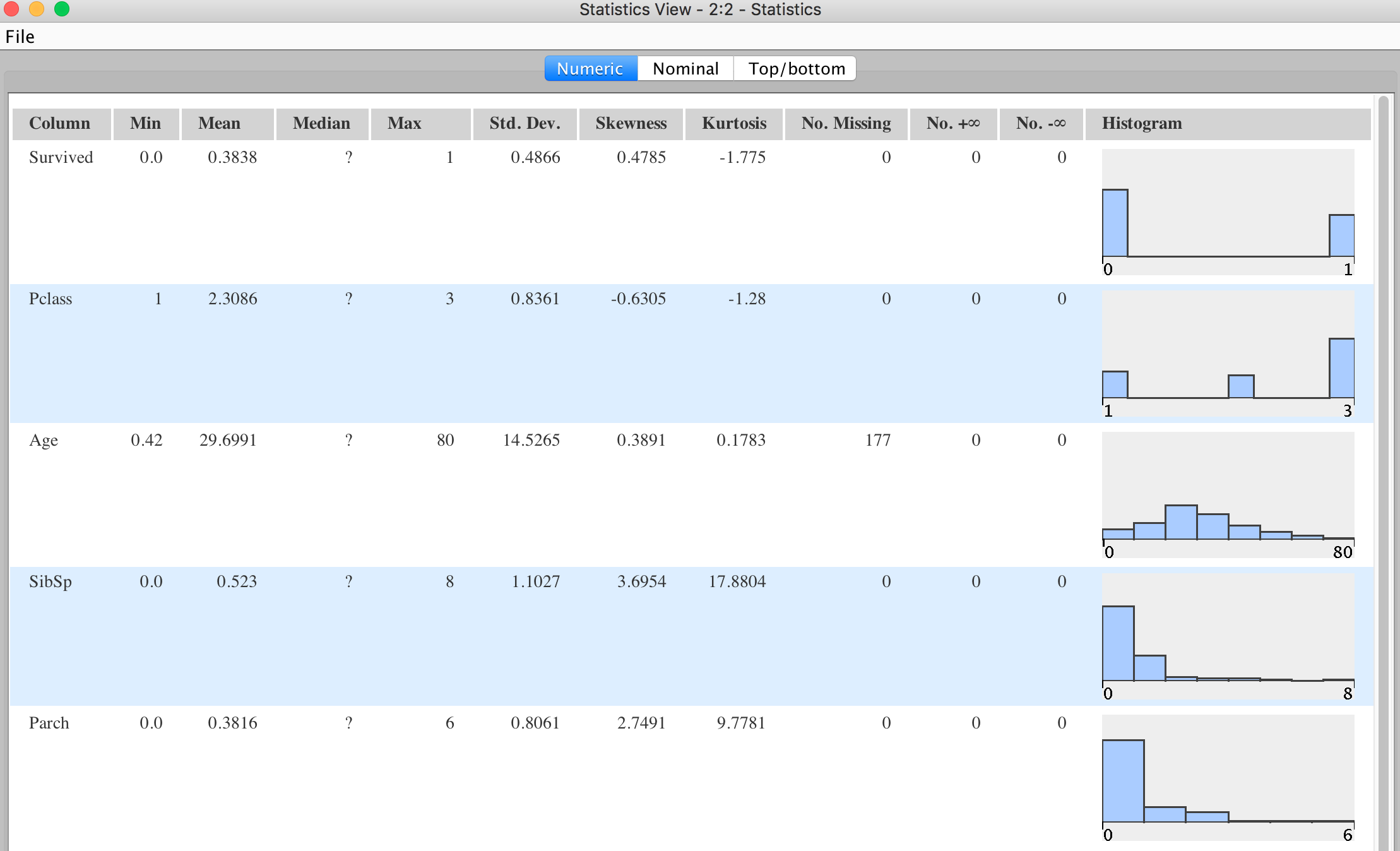Toggle Numeric view active state
This screenshot has height=851, width=1400.
(591, 68)
